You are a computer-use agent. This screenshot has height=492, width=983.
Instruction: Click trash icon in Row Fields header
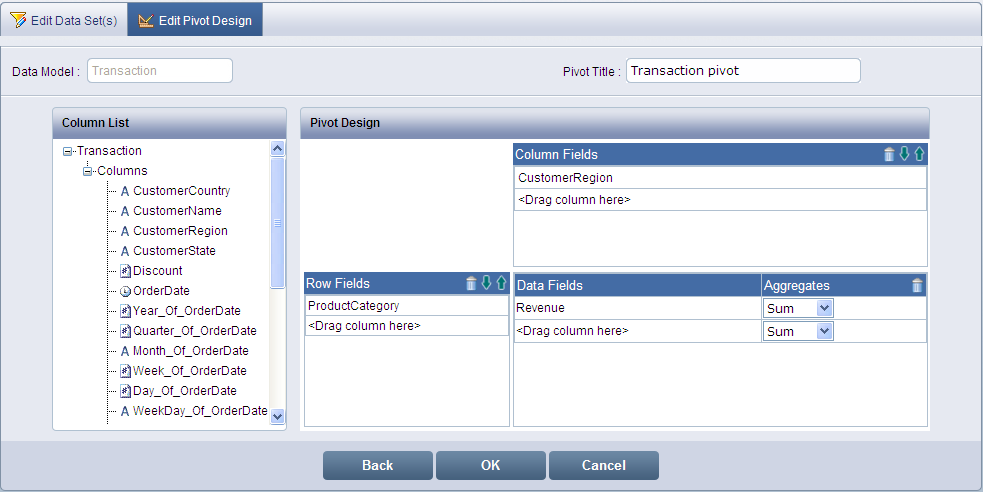(471, 283)
